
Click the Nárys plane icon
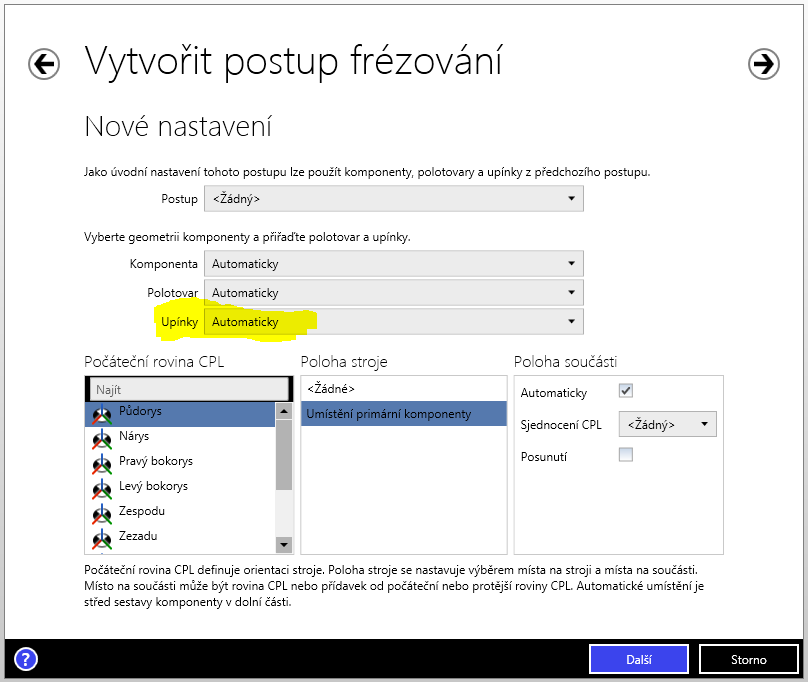click(x=102, y=438)
